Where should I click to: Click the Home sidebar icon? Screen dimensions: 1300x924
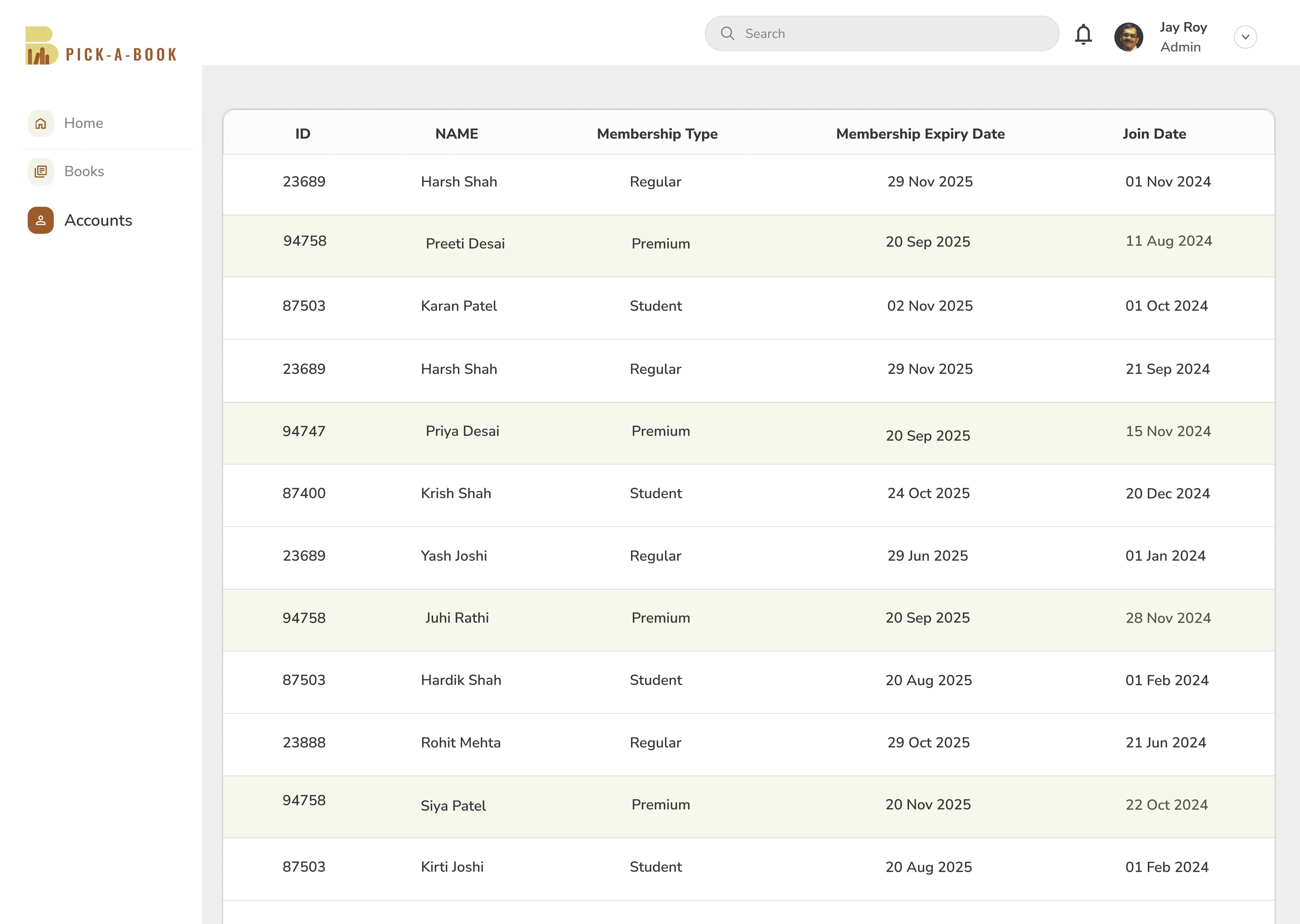coord(41,123)
